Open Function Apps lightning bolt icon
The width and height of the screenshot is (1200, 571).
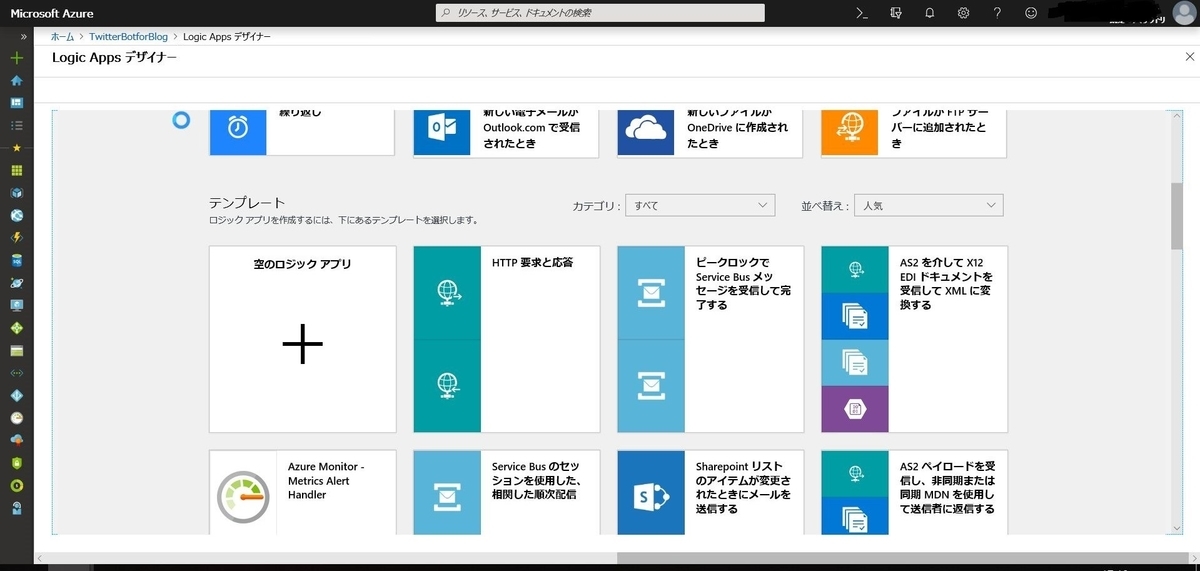coord(16,238)
